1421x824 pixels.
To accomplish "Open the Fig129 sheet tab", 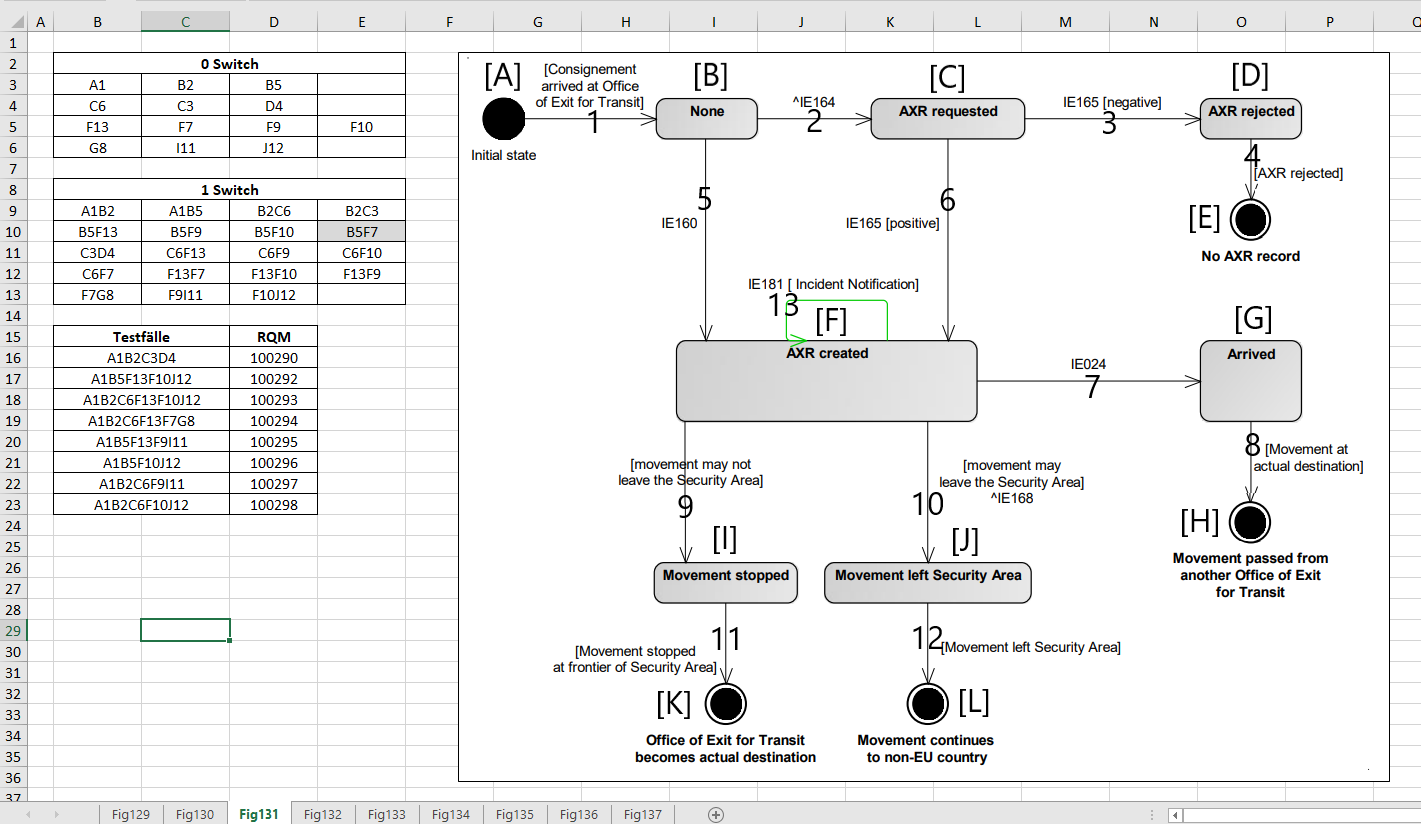I will [131, 815].
